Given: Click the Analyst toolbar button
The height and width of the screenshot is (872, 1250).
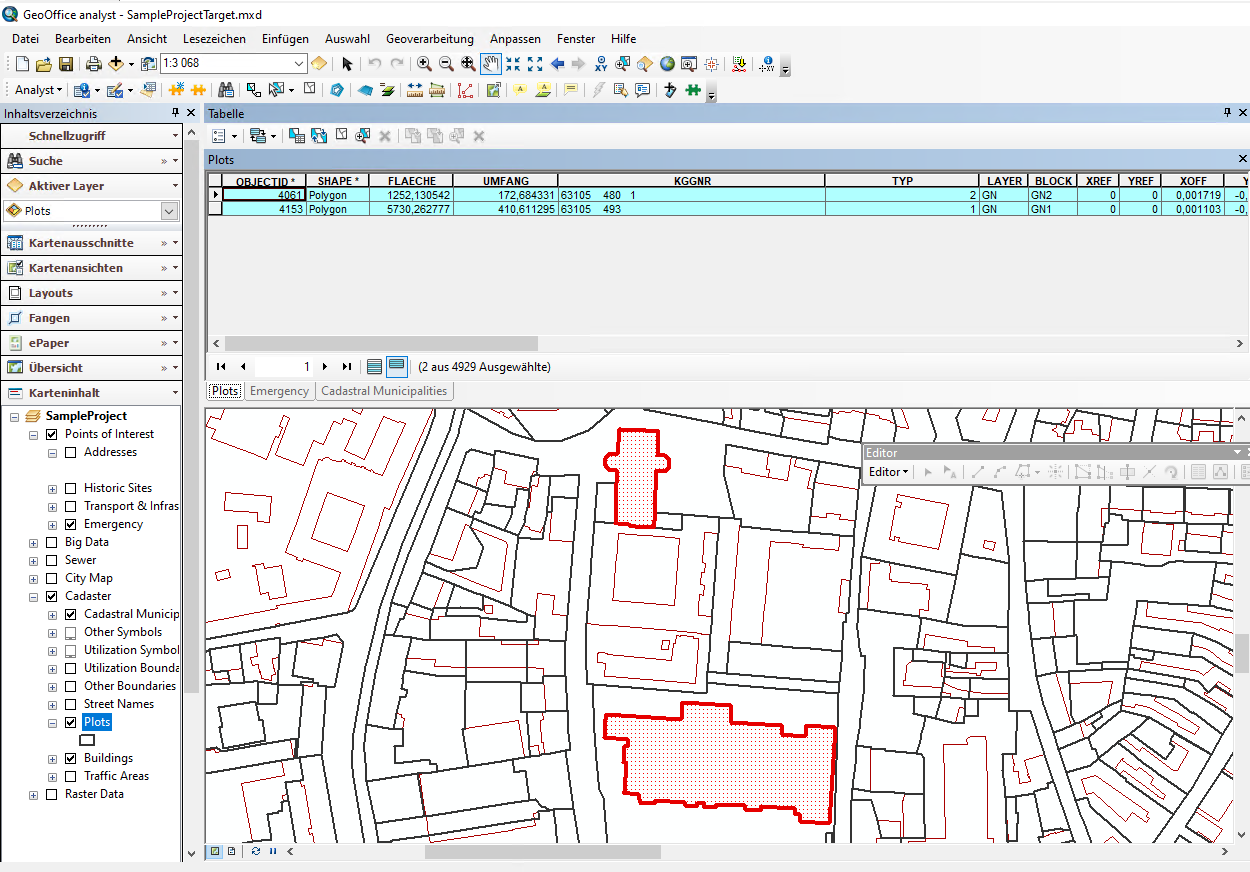Looking at the screenshot, I should tap(38, 90).
